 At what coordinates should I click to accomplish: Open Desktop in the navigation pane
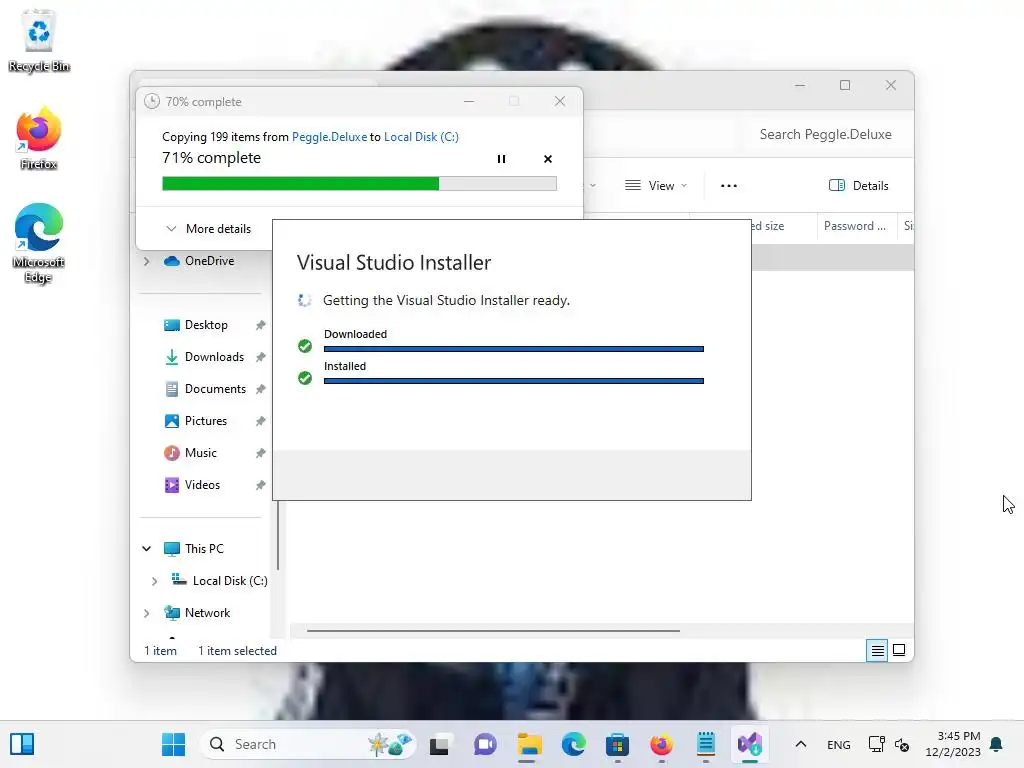tap(196, 325)
